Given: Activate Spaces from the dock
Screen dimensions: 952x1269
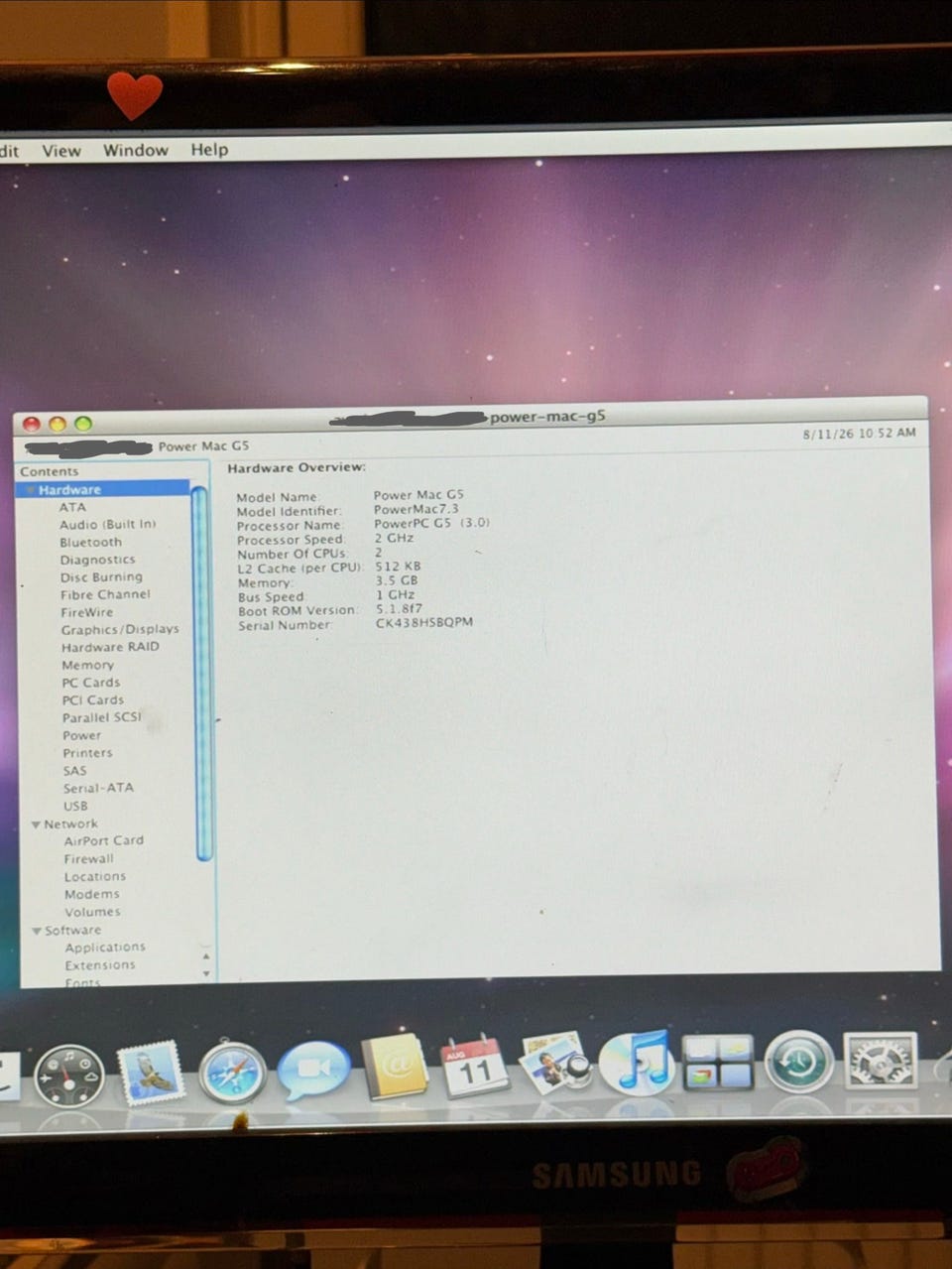Looking at the screenshot, I should (x=718, y=1063).
